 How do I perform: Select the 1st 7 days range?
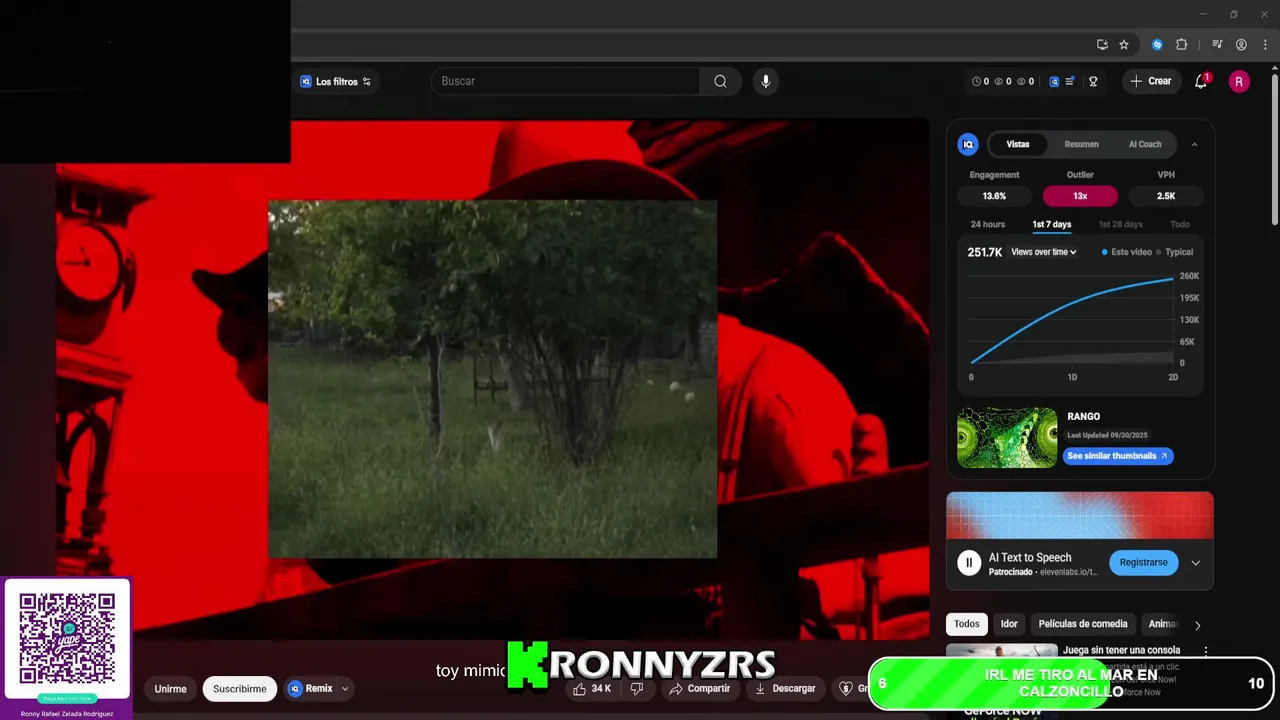(x=1052, y=224)
